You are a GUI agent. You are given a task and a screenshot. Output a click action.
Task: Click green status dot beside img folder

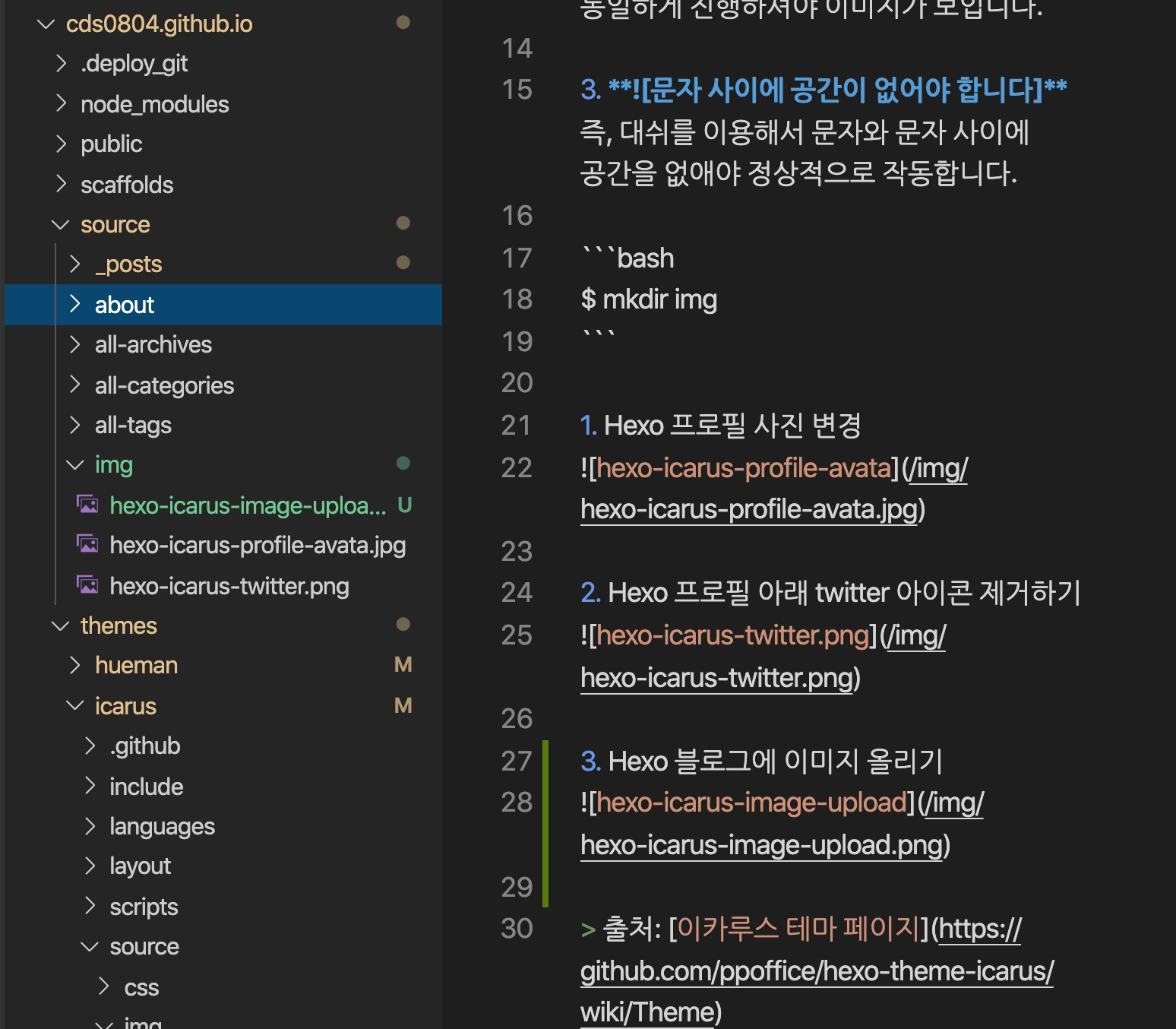tap(403, 463)
